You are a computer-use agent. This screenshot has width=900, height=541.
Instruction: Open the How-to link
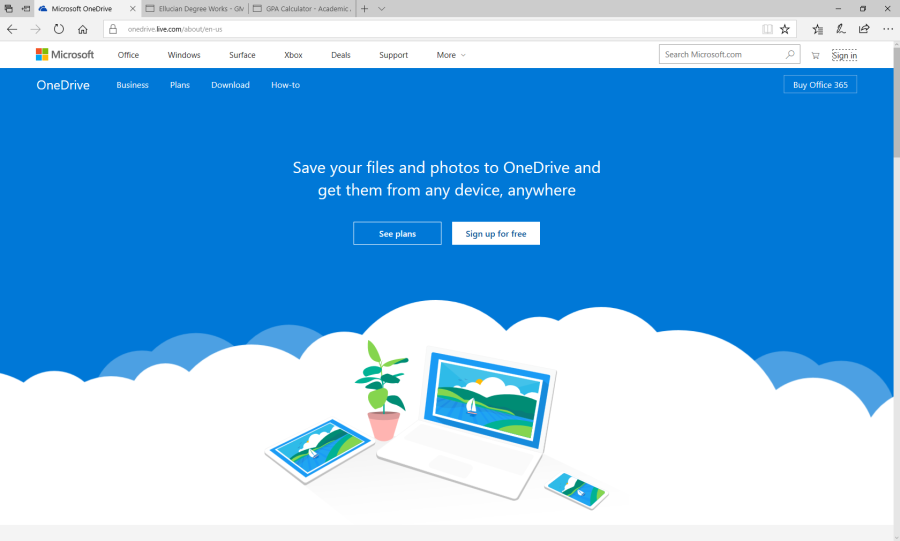click(x=285, y=85)
